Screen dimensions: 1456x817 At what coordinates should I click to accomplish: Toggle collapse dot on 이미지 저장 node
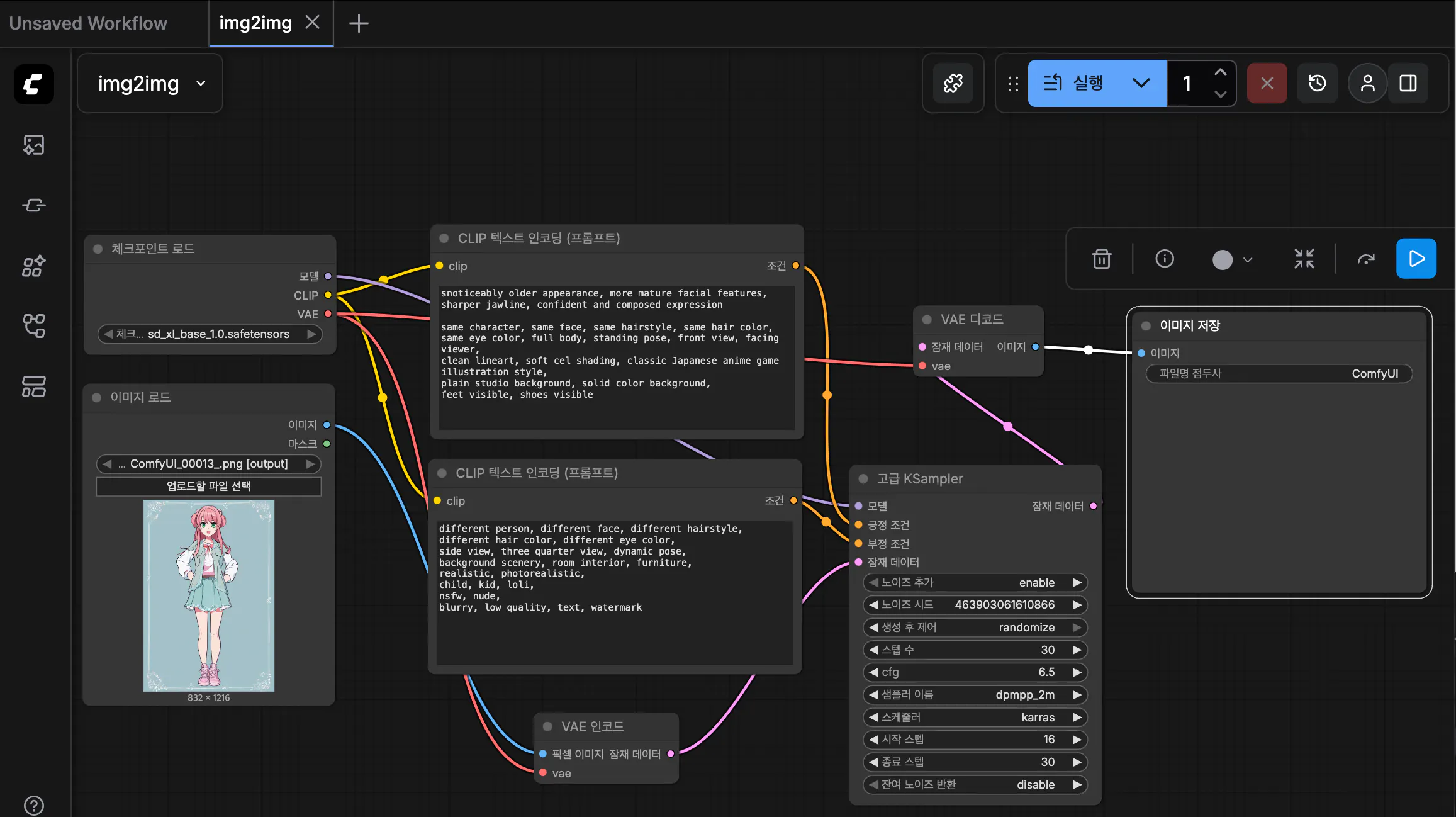point(1146,325)
